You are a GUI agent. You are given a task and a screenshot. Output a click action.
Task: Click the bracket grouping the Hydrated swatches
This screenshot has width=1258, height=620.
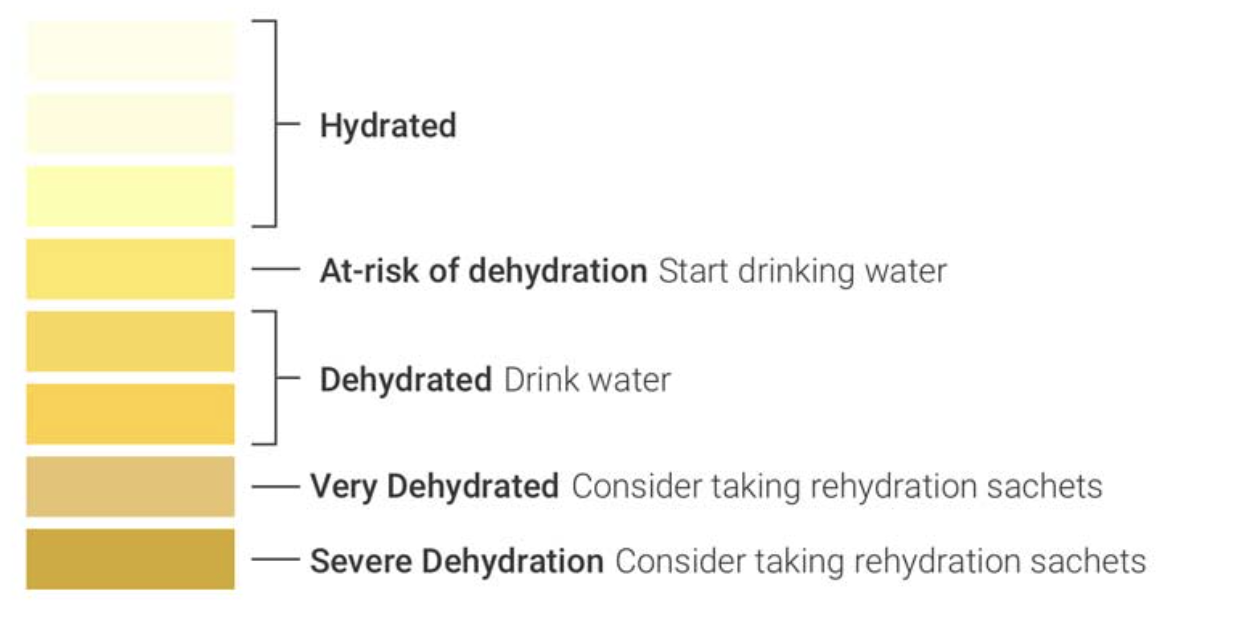tap(274, 123)
